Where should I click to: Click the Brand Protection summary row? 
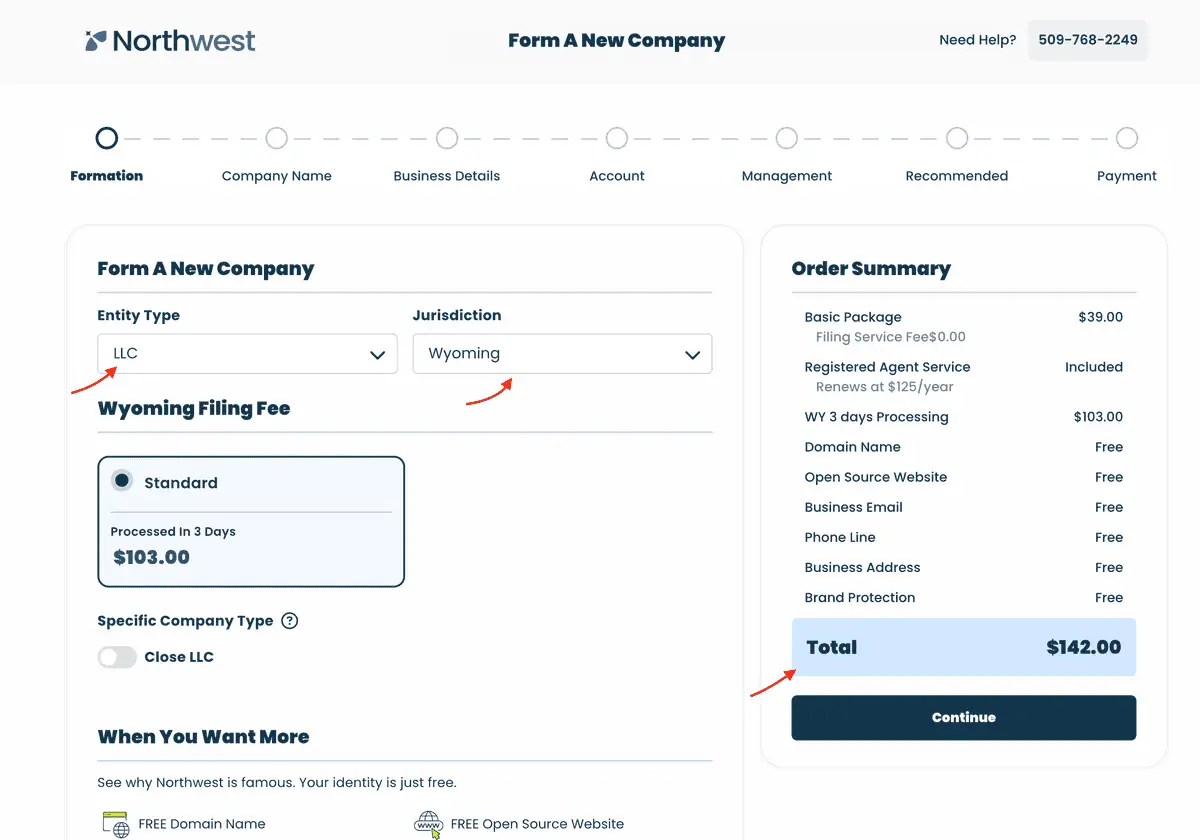point(964,597)
